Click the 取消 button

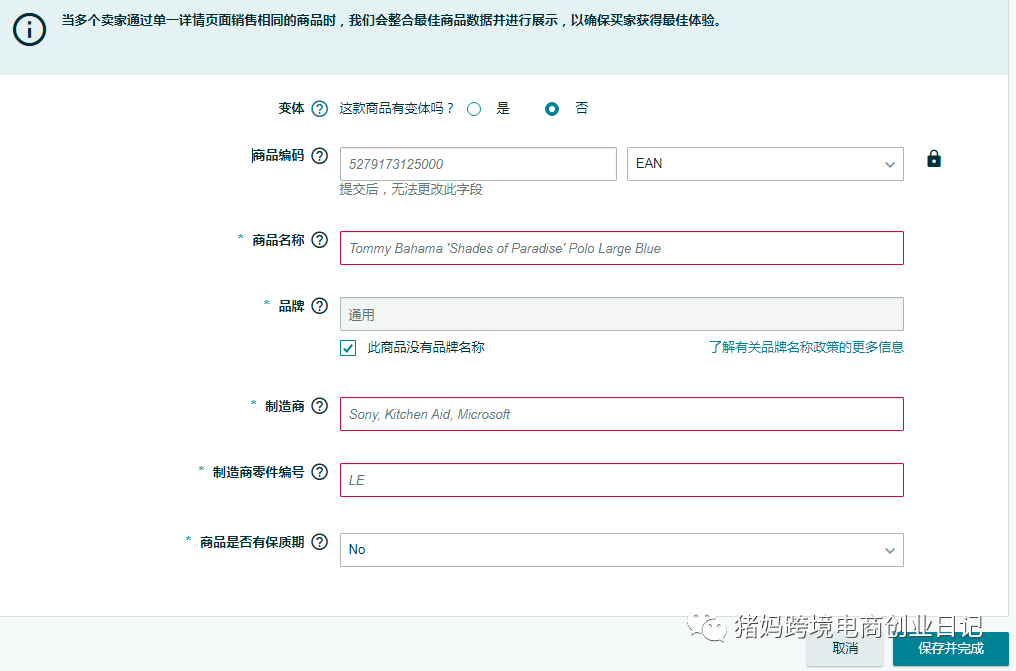[845, 649]
